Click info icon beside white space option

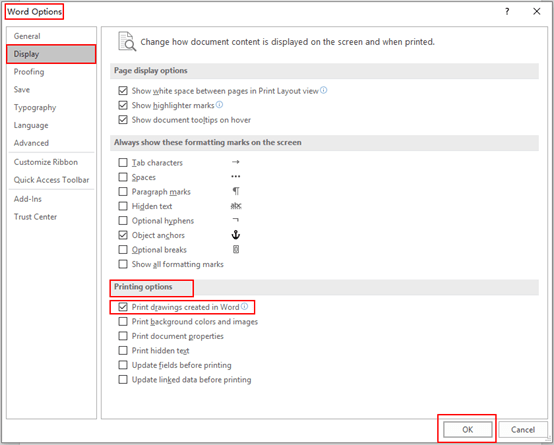pos(324,90)
